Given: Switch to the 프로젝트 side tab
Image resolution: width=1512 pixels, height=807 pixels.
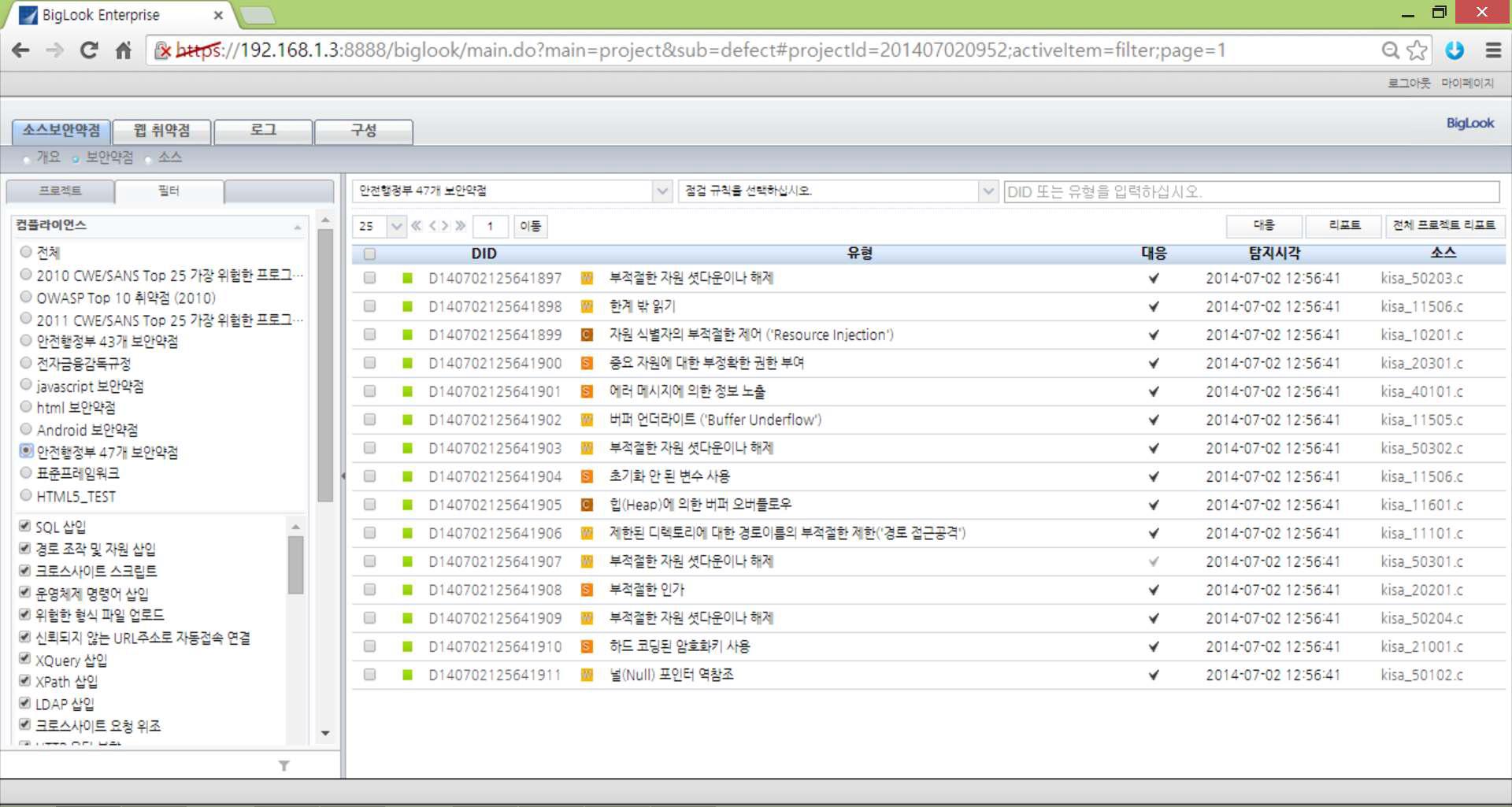Looking at the screenshot, I should click(60, 191).
